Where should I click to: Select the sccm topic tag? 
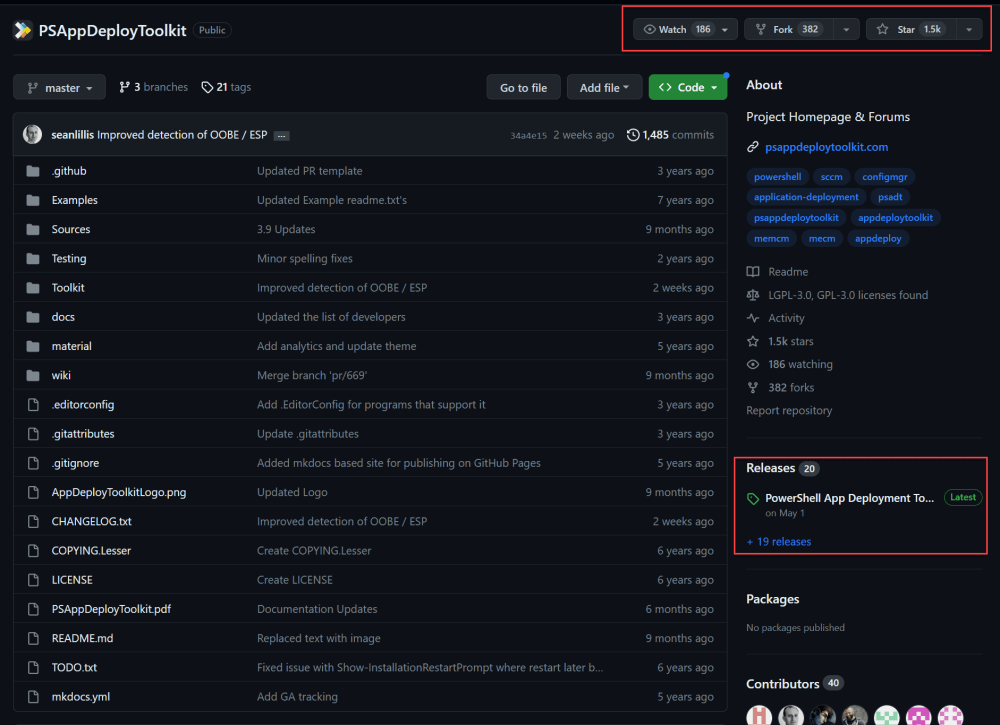click(832, 177)
